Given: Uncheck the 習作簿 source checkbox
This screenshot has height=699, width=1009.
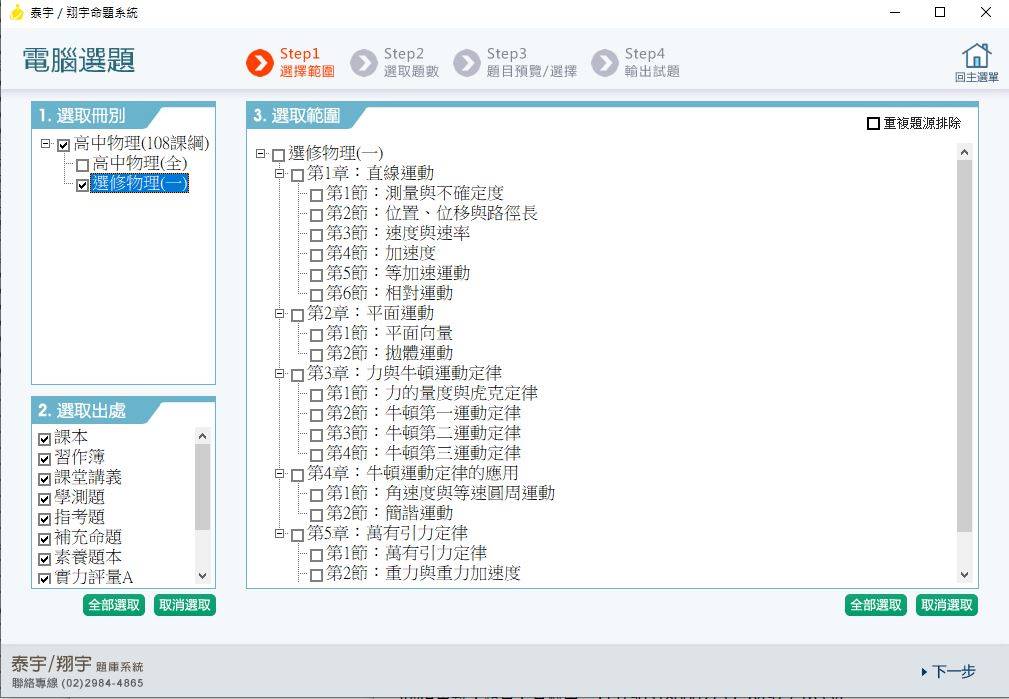Looking at the screenshot, I should point(44,460).
